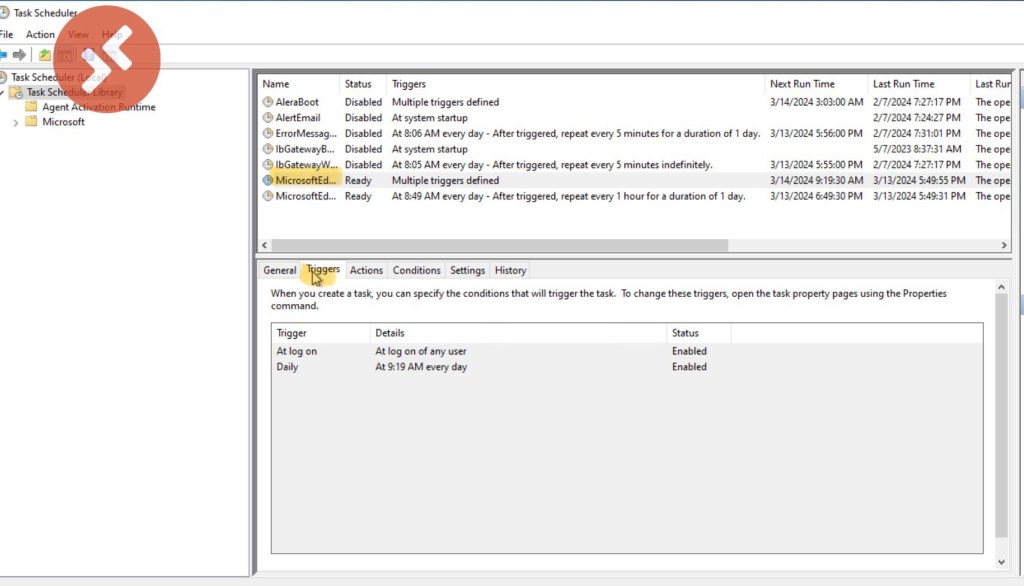Click the Agent Activation Runtime folder icon

[x=31, y=107]
